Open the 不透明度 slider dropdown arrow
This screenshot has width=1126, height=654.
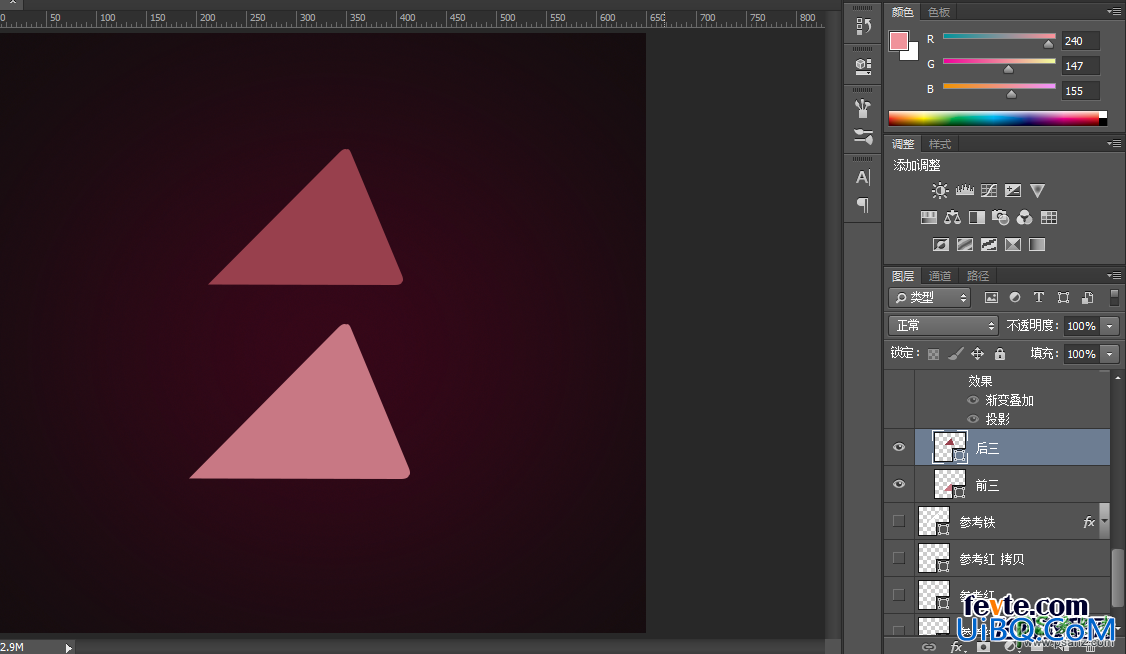(x=1110, y=326)
